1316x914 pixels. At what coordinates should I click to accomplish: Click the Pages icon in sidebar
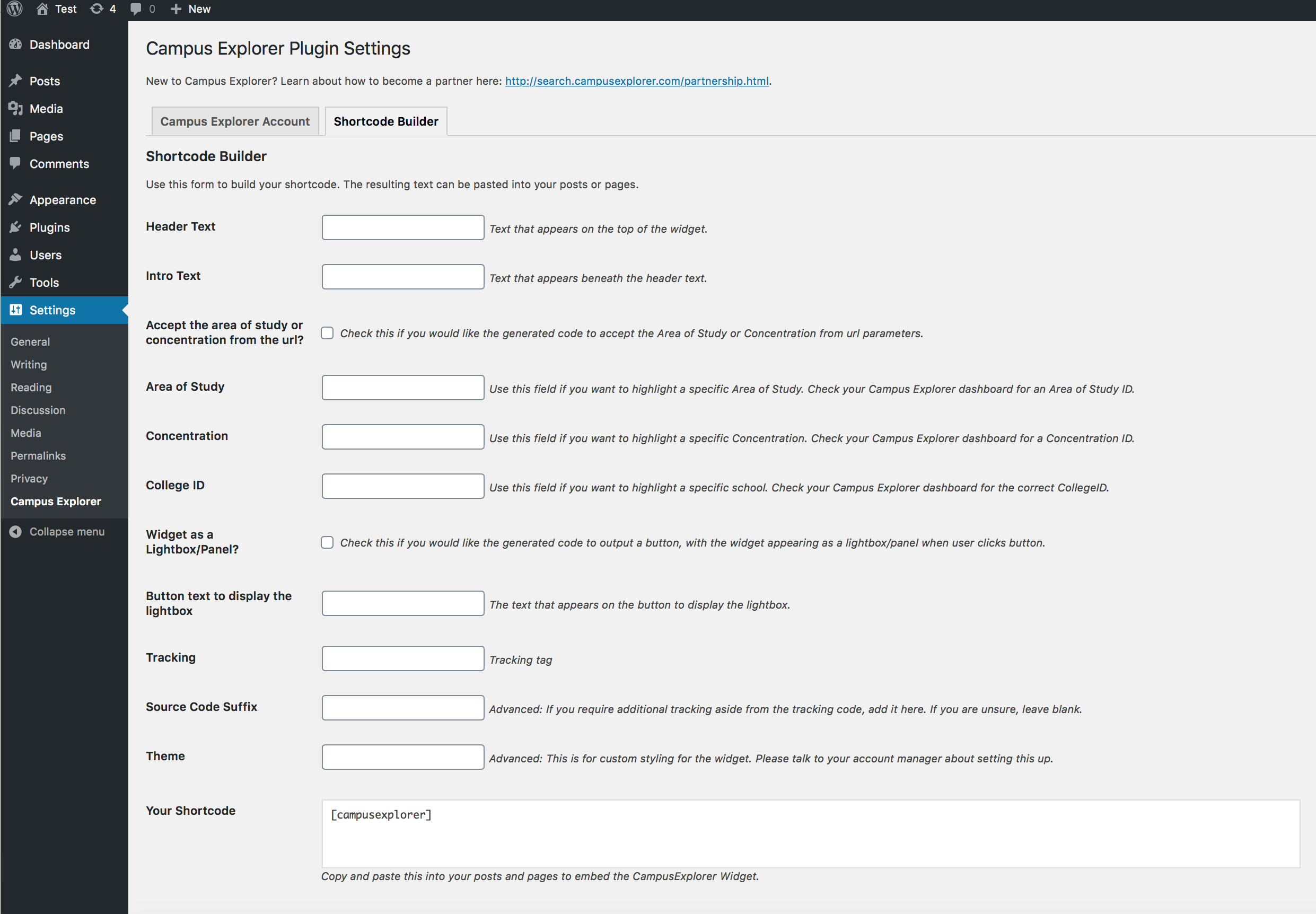click(x=15, y=136)
